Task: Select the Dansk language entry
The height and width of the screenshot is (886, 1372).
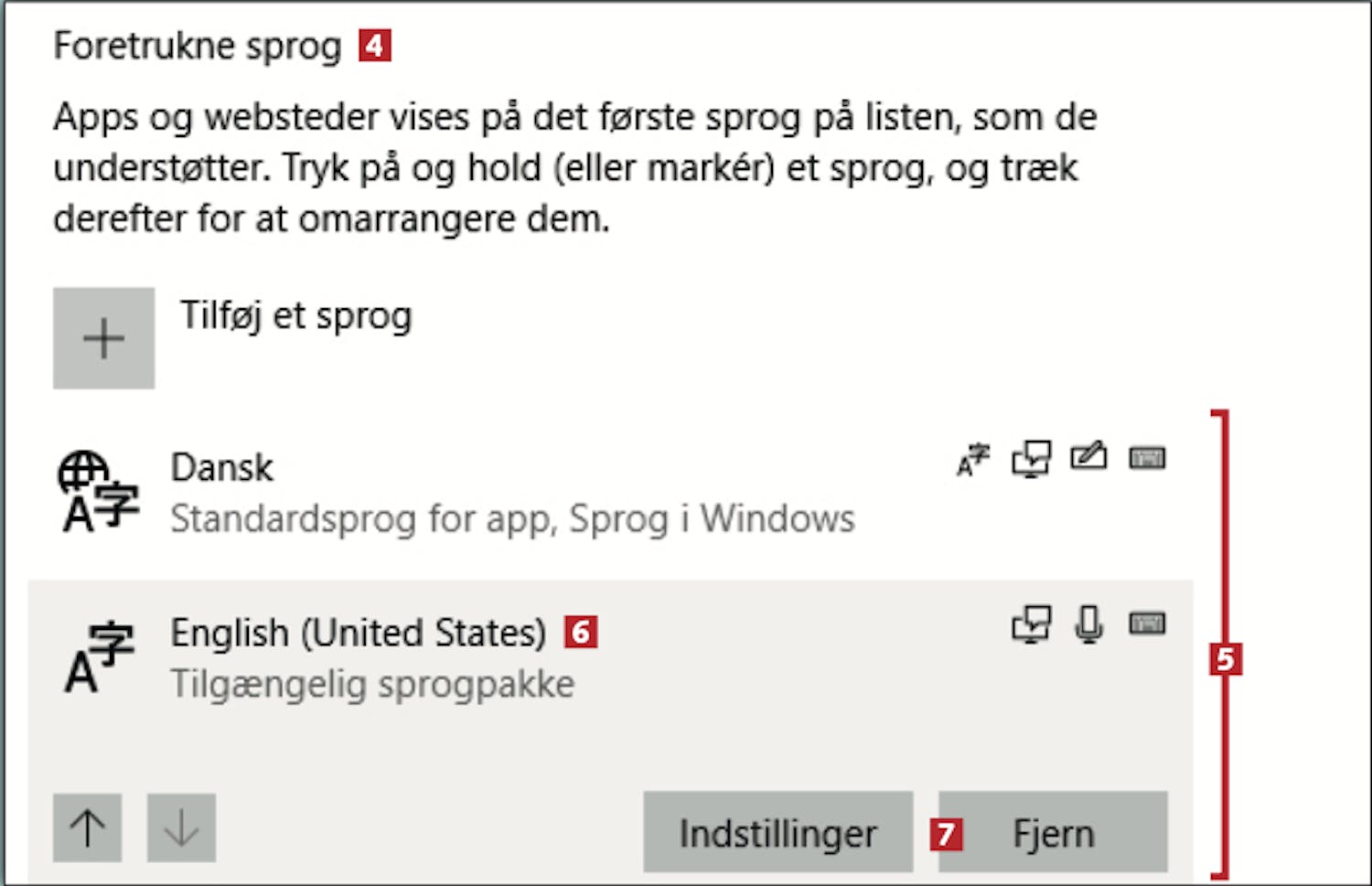Action: tap(222, 468)
